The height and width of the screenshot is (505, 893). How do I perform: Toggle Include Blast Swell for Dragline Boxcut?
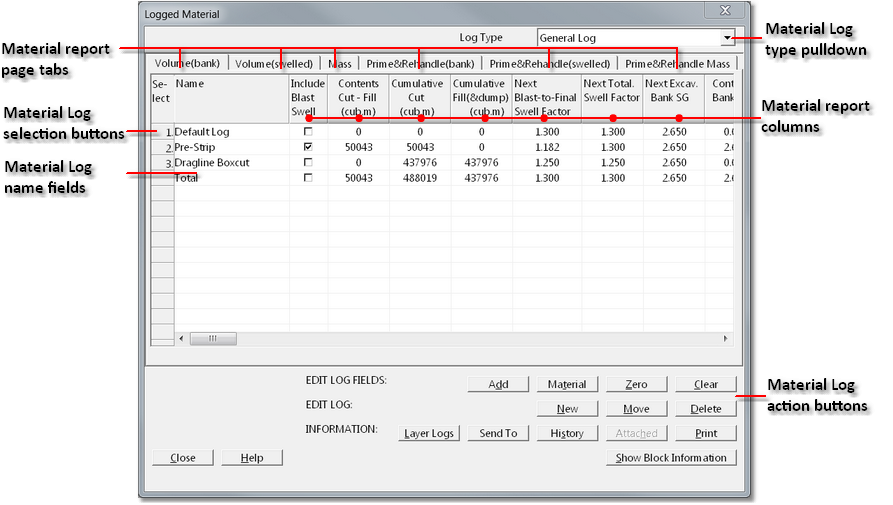click(308, 162)
